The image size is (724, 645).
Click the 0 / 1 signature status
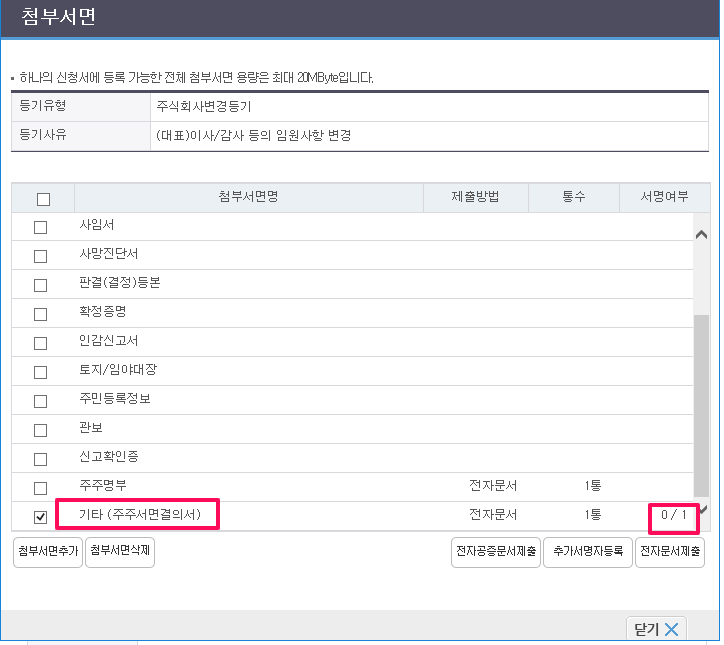pyautogui.click(x=674, y=514)
